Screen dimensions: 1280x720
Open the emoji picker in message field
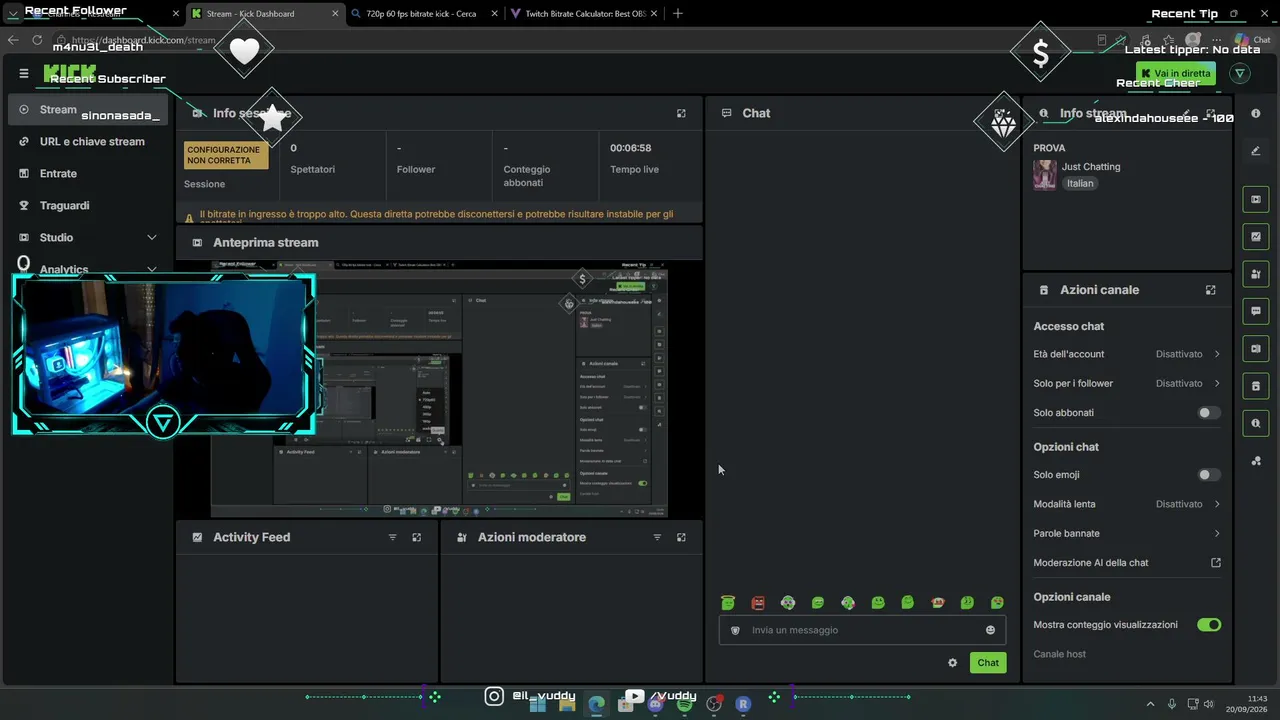point(990,630)
